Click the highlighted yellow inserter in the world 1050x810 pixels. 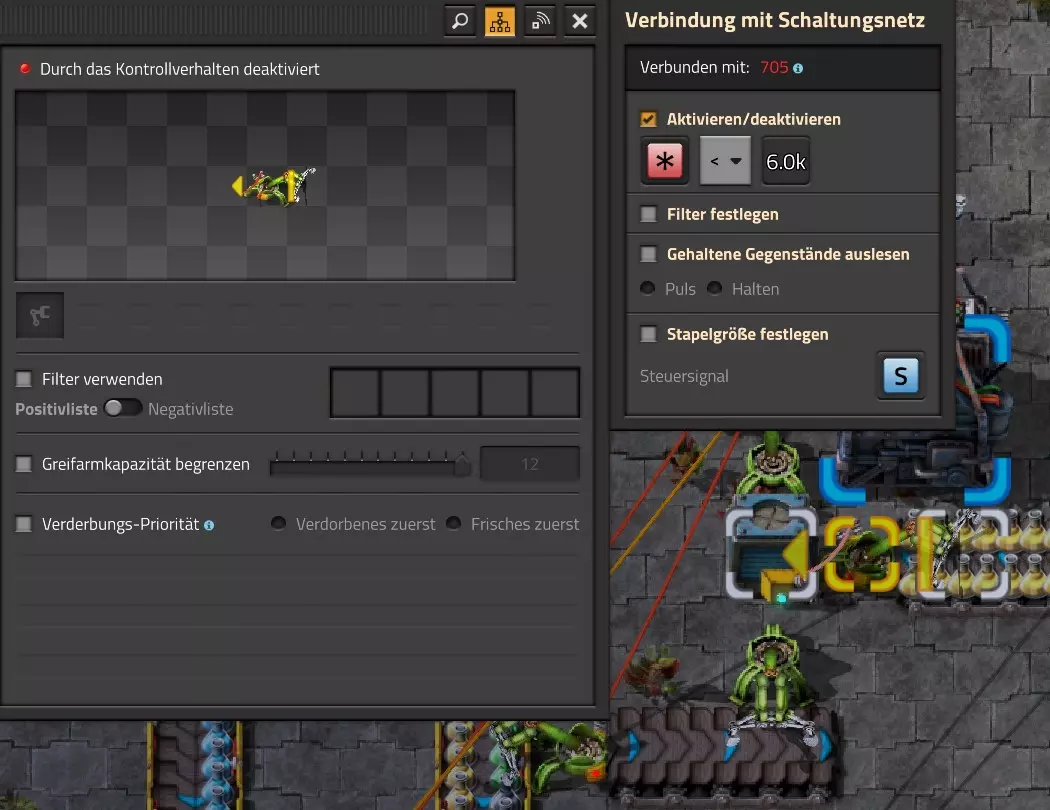(861, 554)
